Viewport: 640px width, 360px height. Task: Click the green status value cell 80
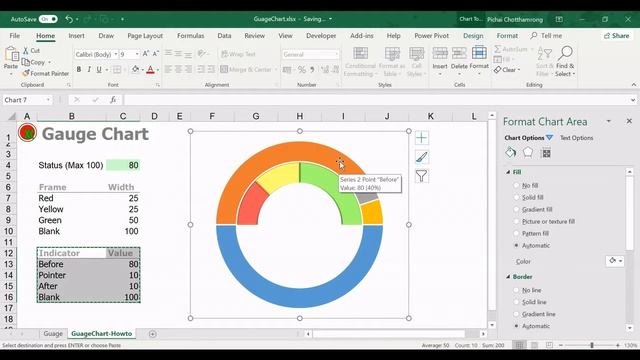pyautogui.click(x=123, y=165)
